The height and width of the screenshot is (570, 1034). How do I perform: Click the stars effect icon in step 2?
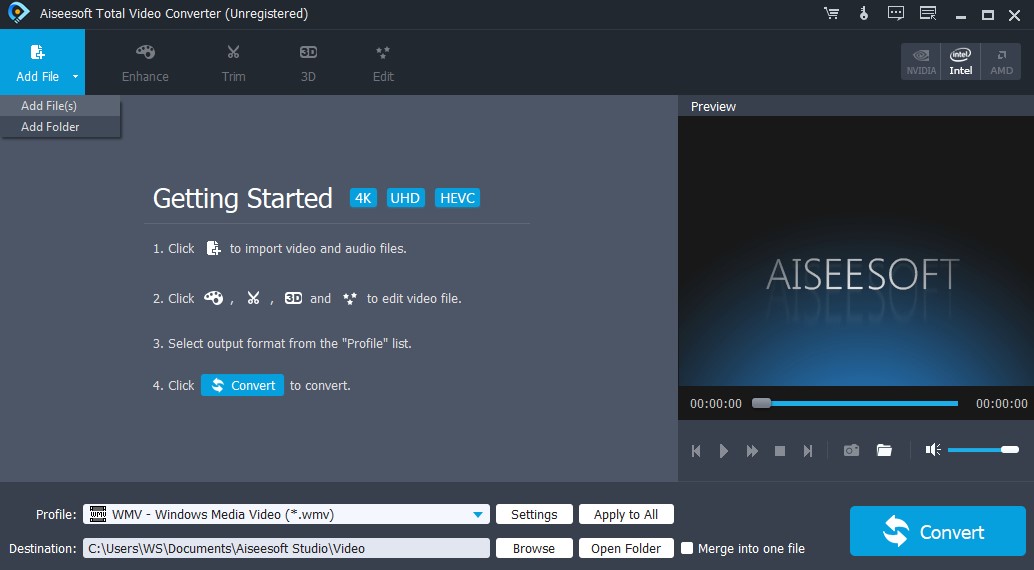click(350, 298)
